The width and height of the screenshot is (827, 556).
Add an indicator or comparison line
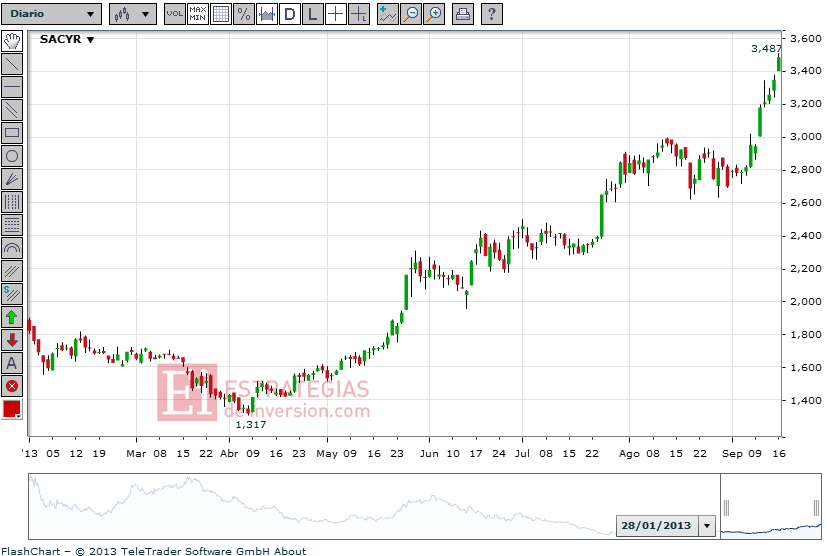[388, 14]
